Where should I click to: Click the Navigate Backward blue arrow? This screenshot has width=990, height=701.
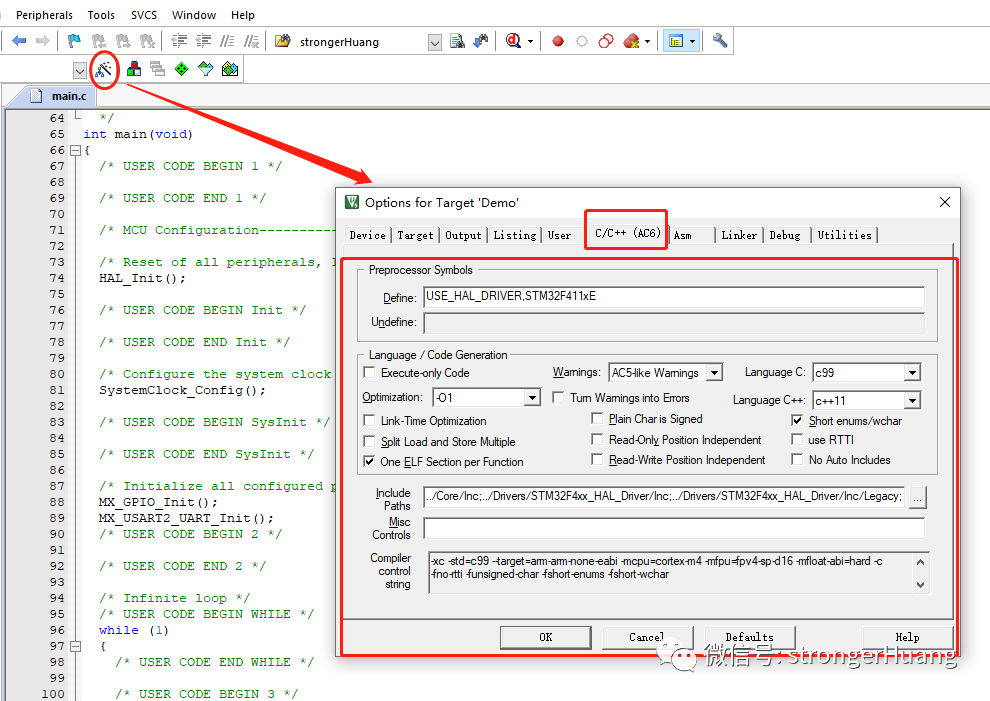click(19, 41)
